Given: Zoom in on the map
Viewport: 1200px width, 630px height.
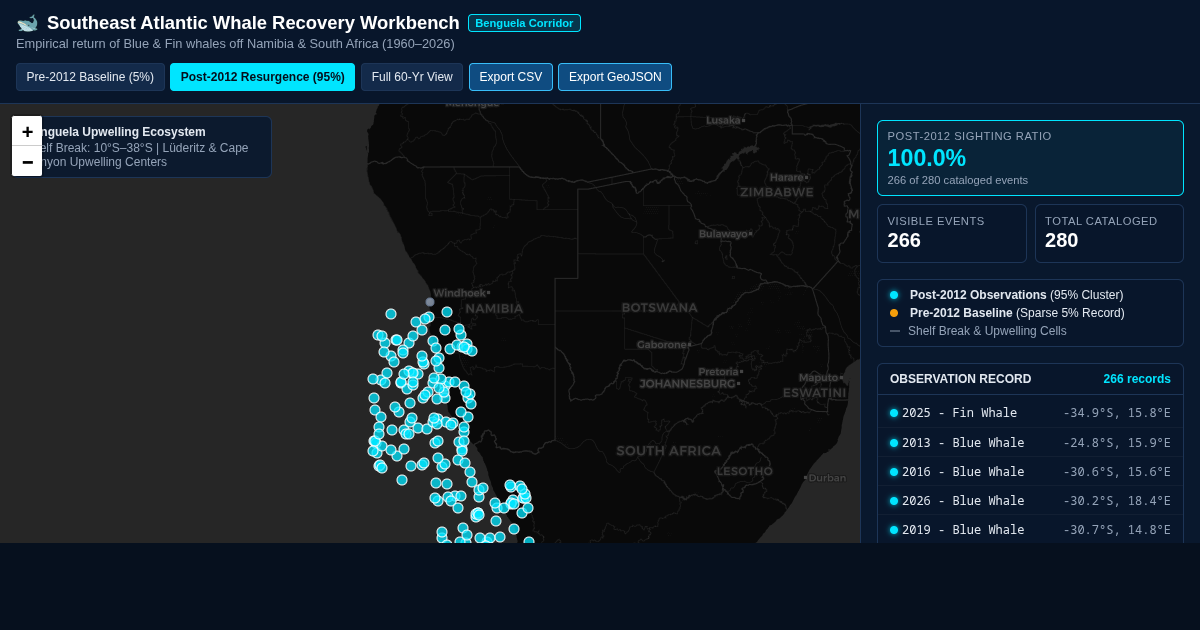Looking at the screenshot, I should tap(27, 131).
